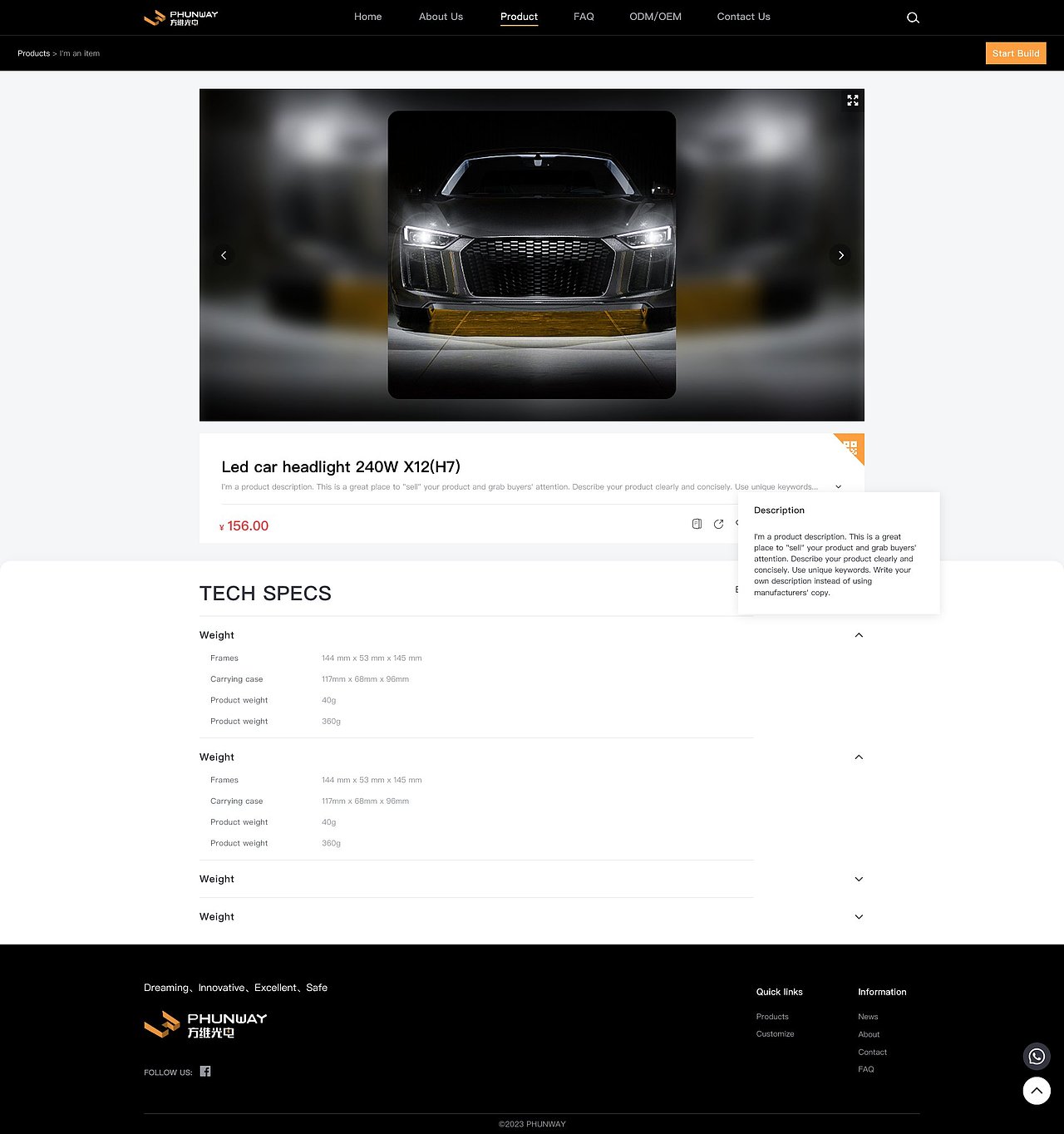Open the Facebook icon next to Follow Us
1064x1134 pixels.
[205, 1072]
